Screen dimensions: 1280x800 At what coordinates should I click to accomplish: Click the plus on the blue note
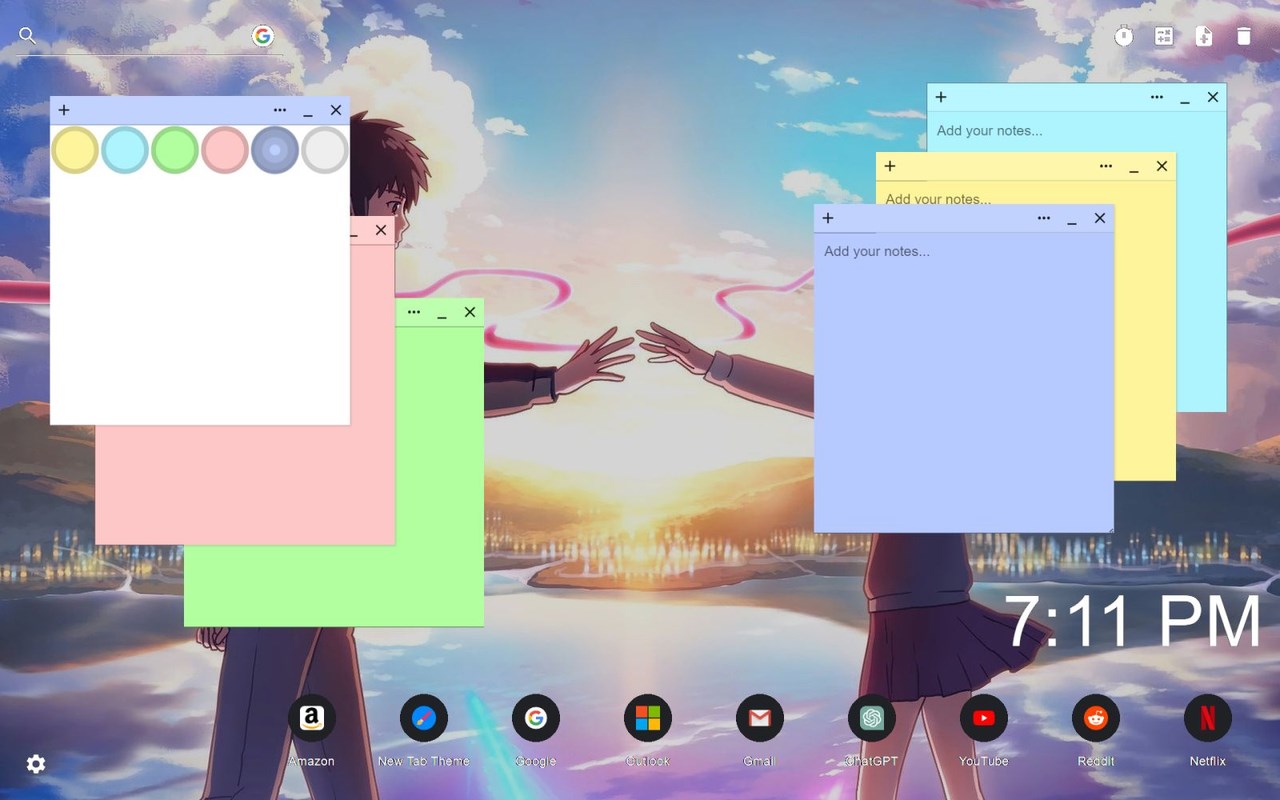click(x=828, y=218)
